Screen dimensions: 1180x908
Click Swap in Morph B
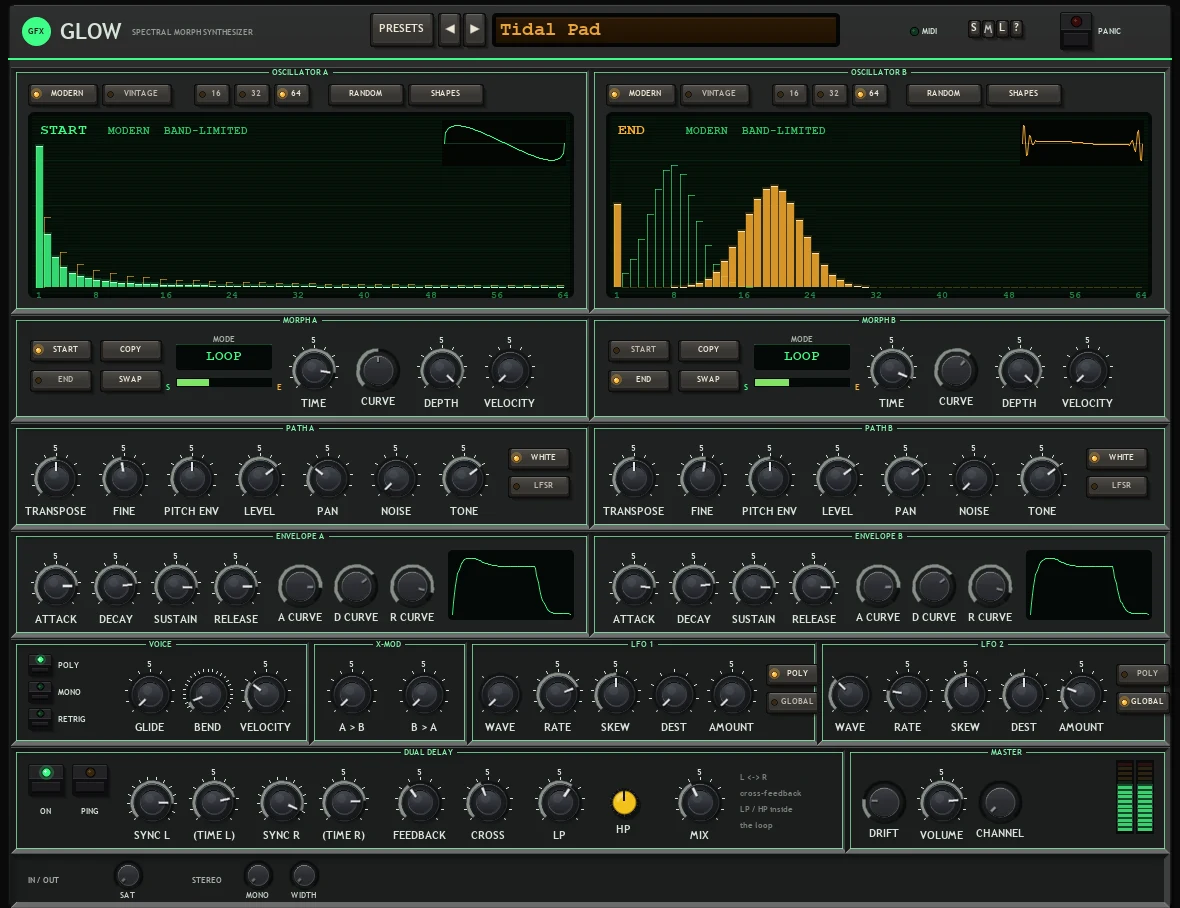coord(709,380)
